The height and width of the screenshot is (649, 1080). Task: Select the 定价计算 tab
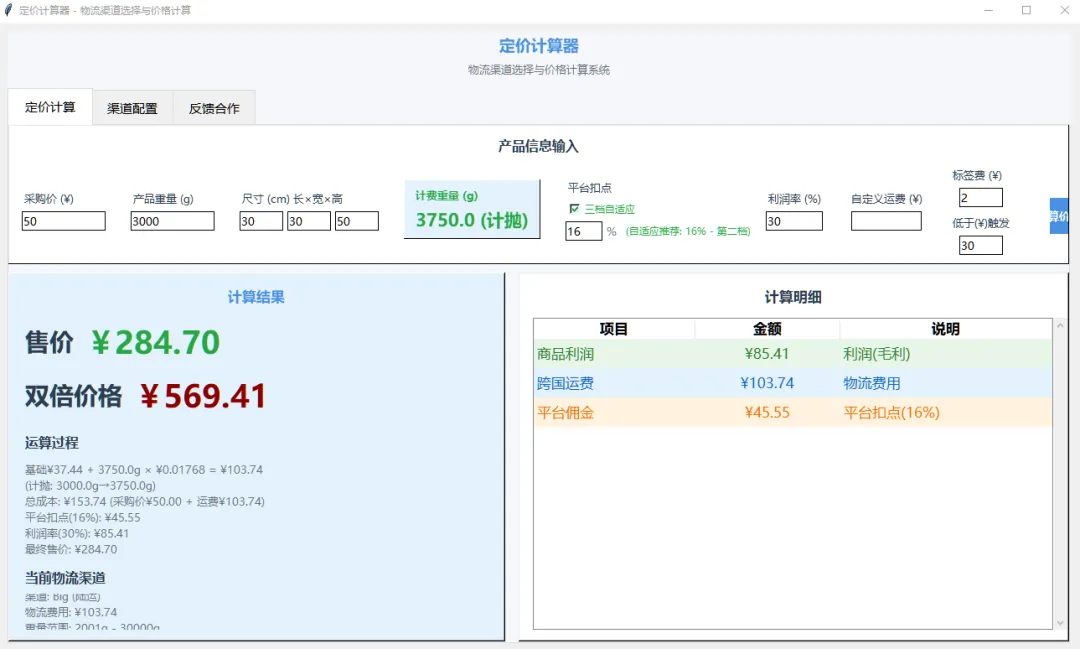tap(50, 107)
